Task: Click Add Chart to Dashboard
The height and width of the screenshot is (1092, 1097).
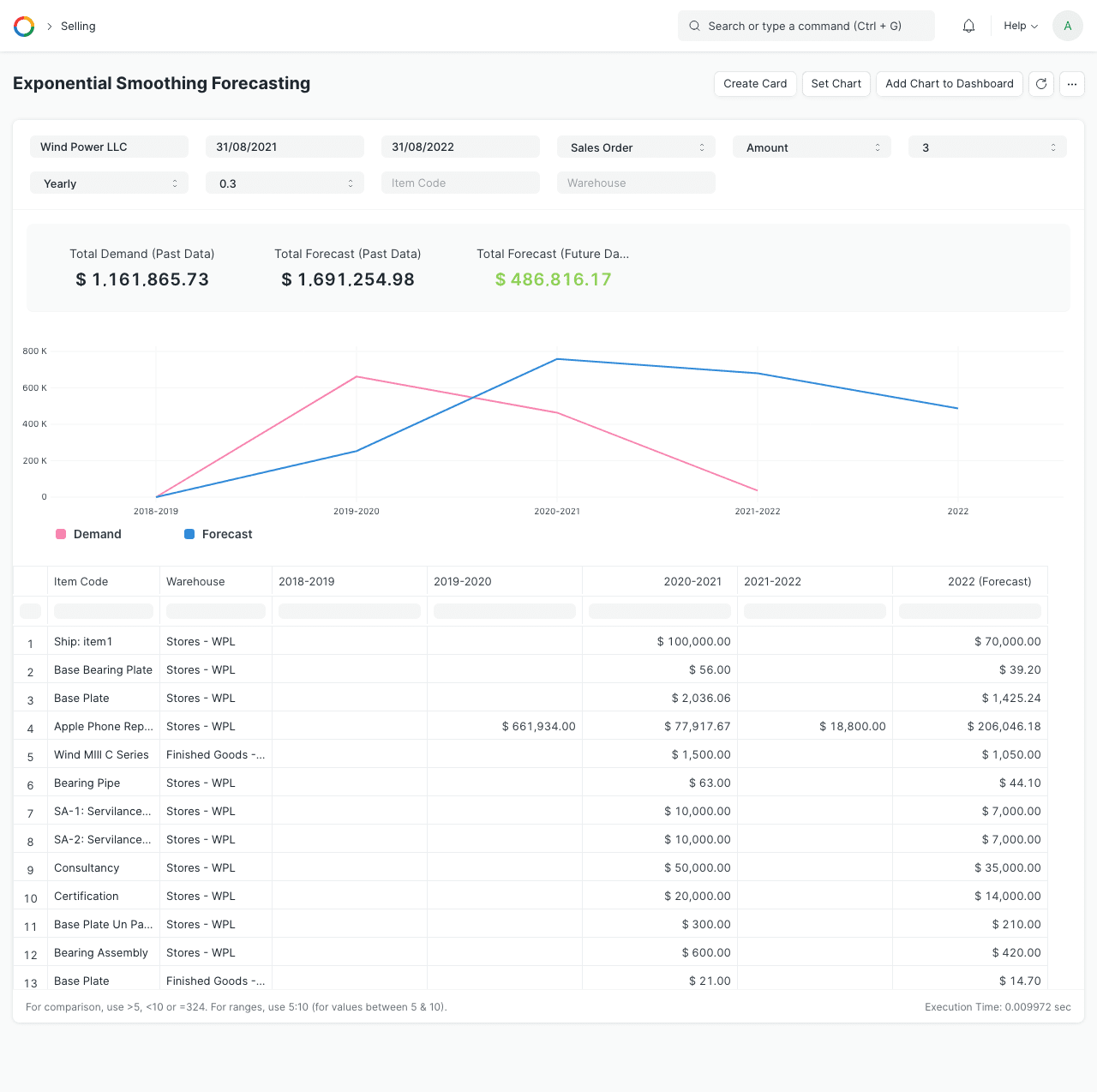Action: [949, 84]
